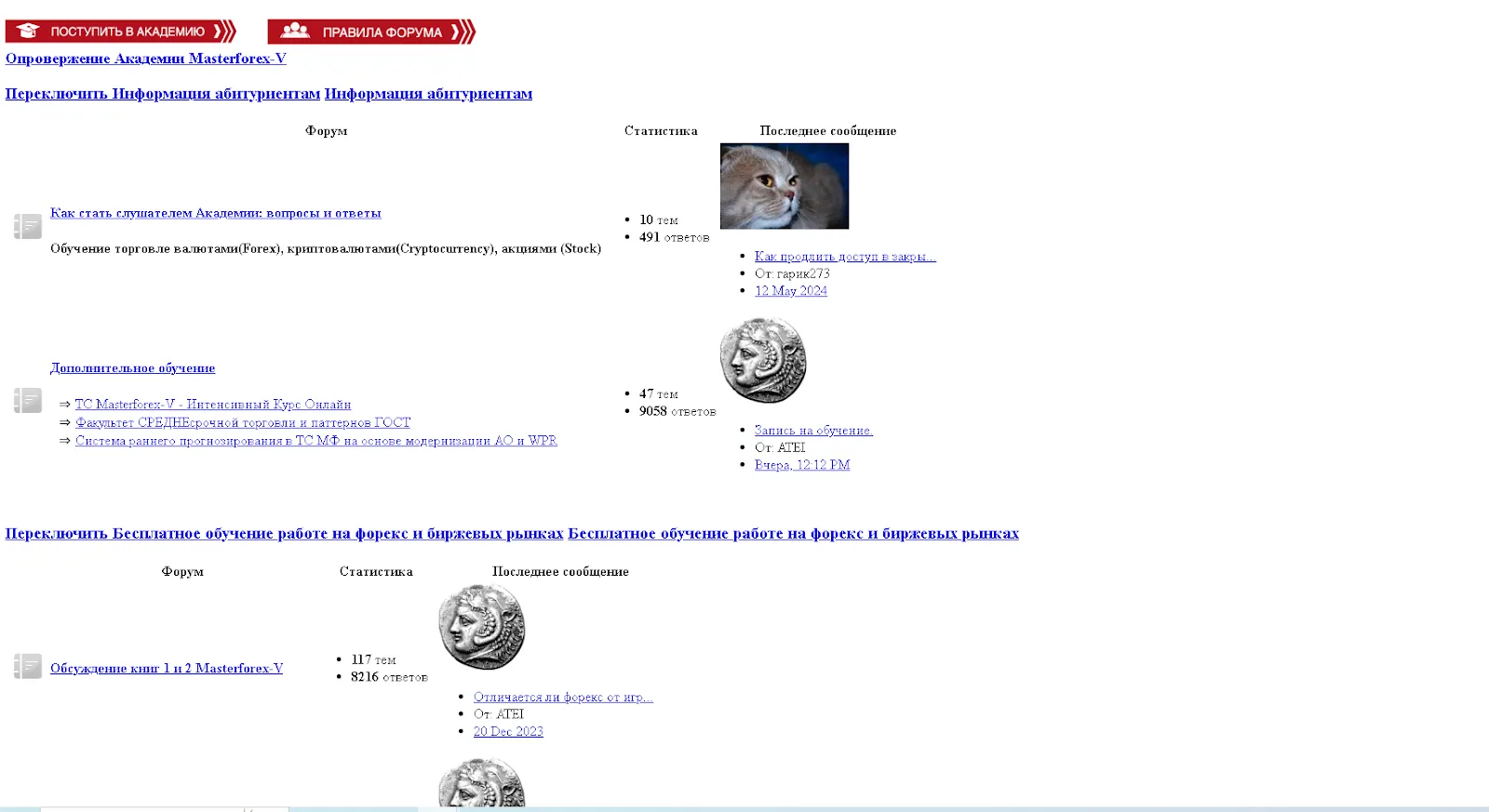Viewport: 1489px width, 812px height.
Task: Open 'Вчера, 12:12 PM' post time link
Action: point(802,465)
